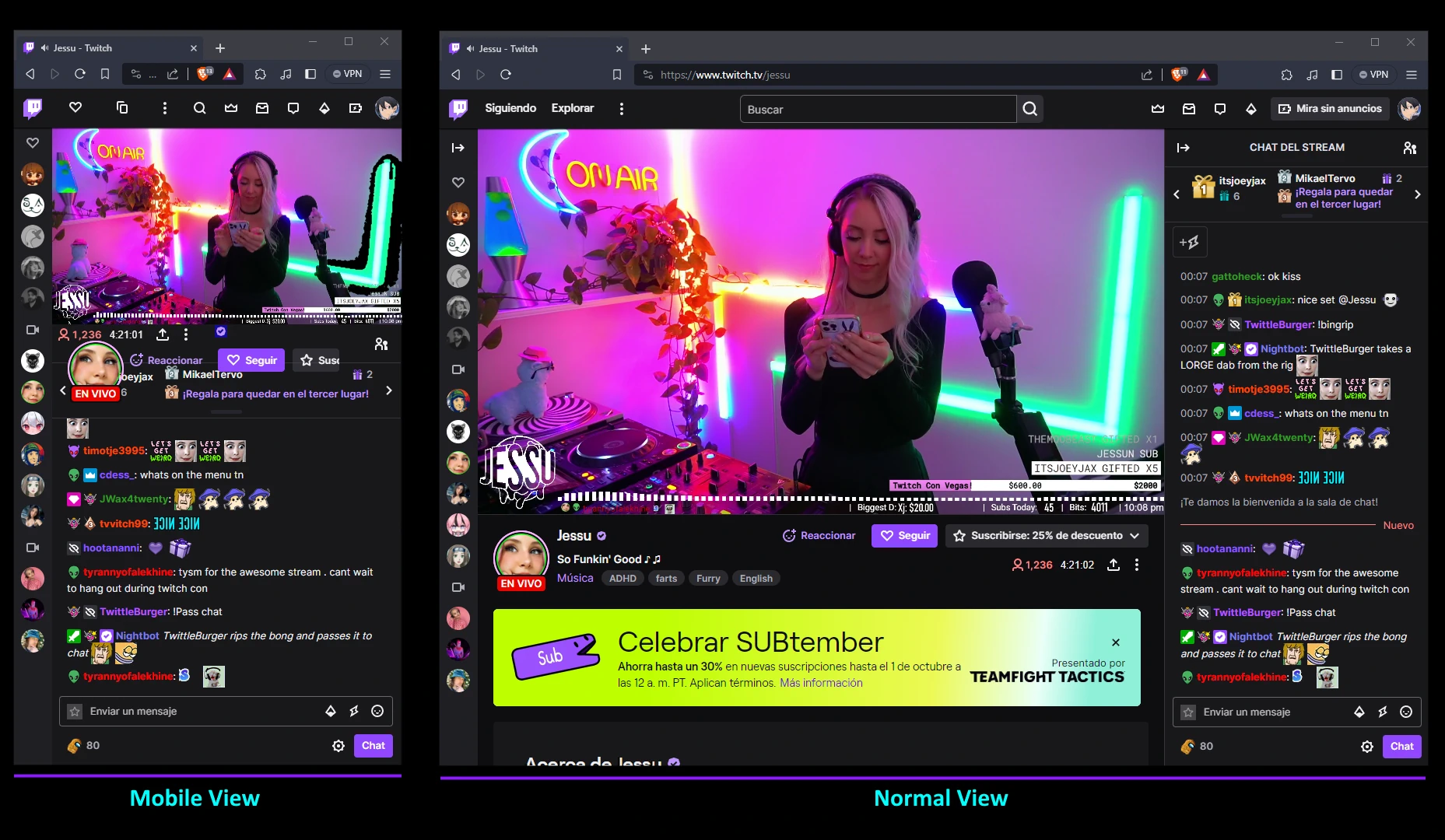Toggle Seguir follow button in Mobile View
The height and width of the screenshot is (840, 1445).
[x=251, y=360]
